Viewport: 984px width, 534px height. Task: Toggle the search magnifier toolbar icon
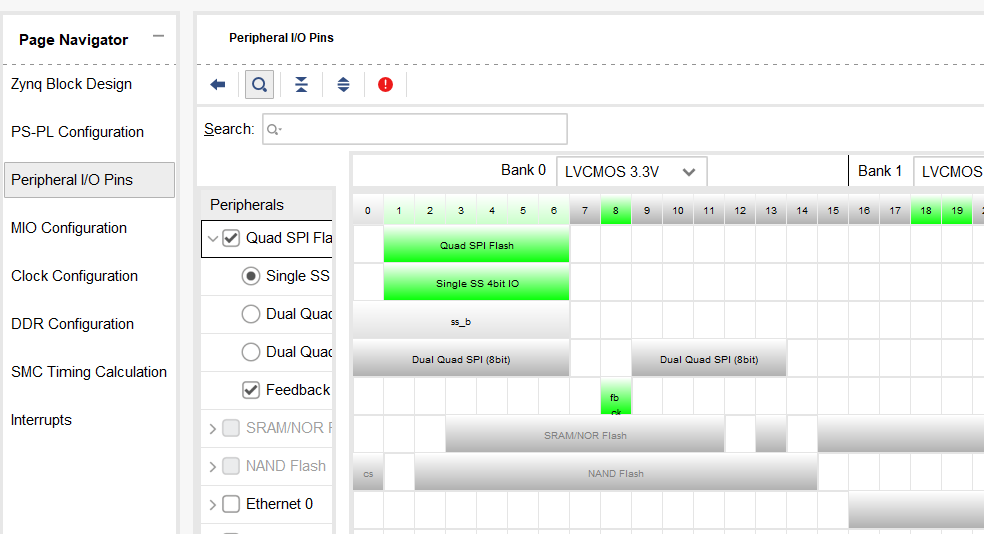click(259, 85)
